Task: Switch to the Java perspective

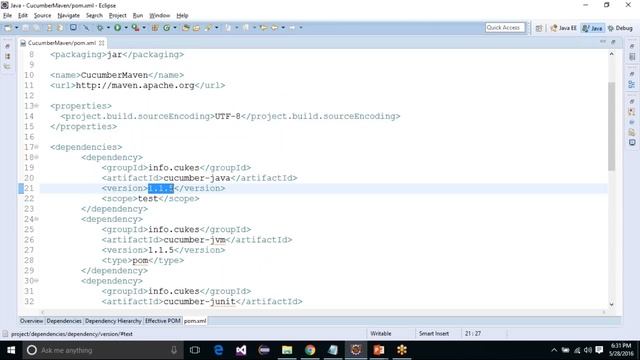Action: [x=592, y=28]
